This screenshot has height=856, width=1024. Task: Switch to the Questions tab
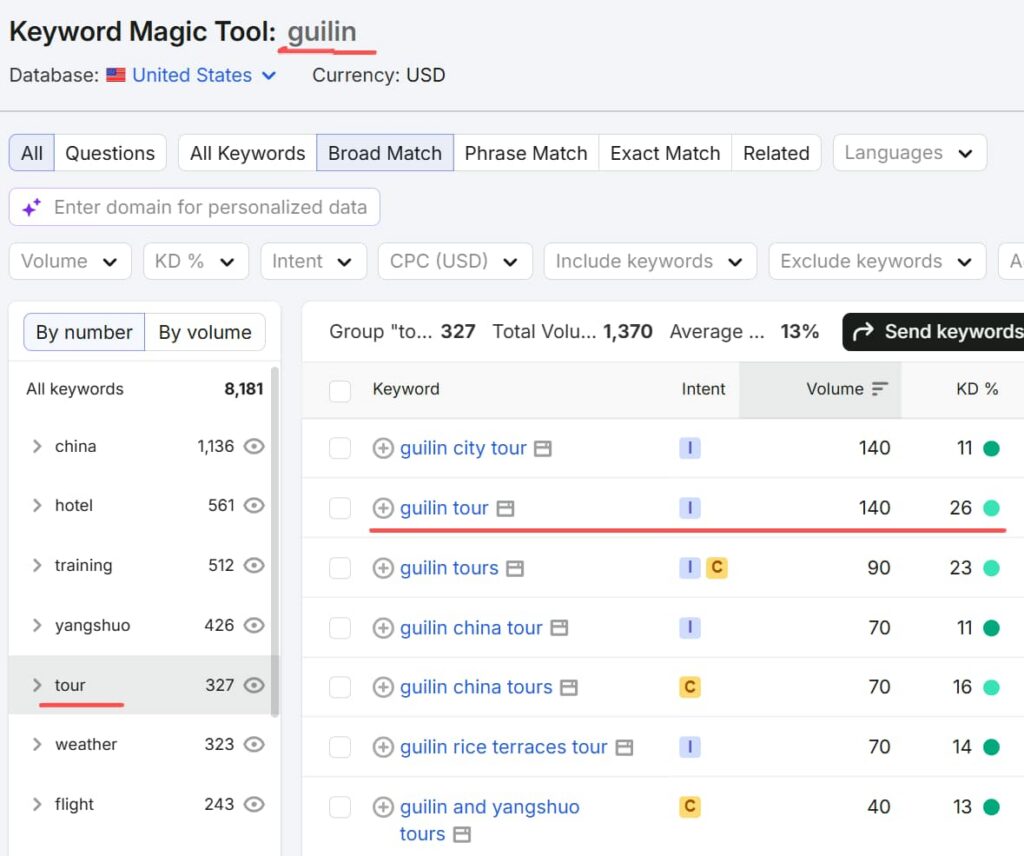coord(110,153)
